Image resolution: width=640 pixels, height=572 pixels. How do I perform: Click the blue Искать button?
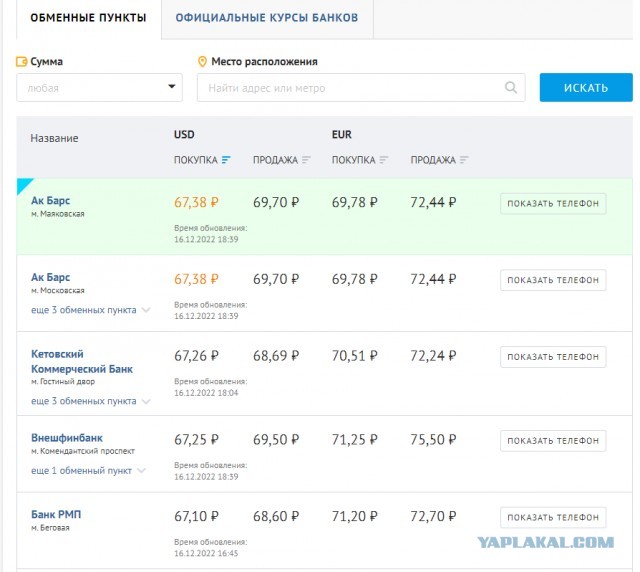[x=586, y=87]
